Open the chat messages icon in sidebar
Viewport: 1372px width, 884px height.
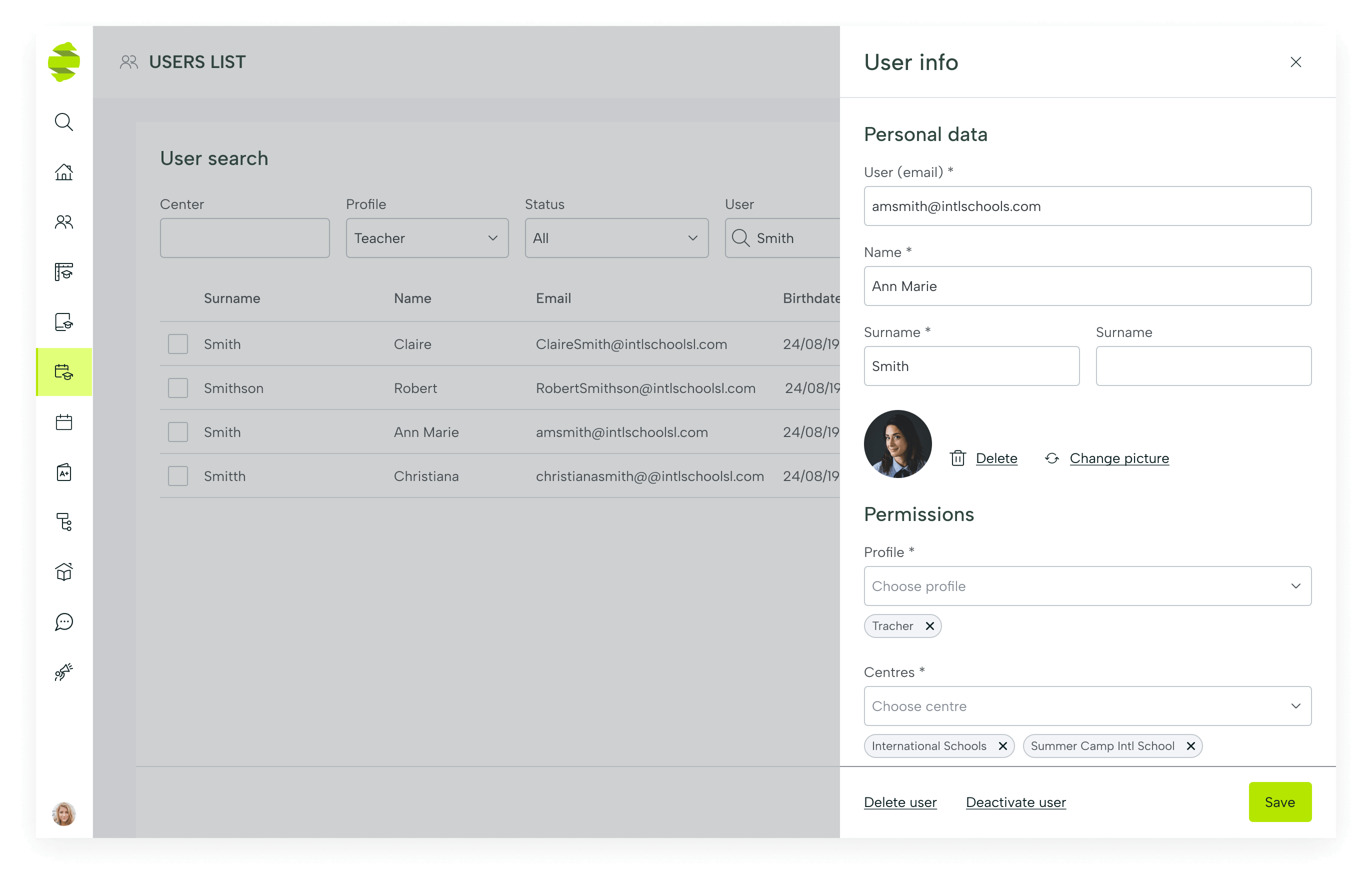click(x=63, y=621)
